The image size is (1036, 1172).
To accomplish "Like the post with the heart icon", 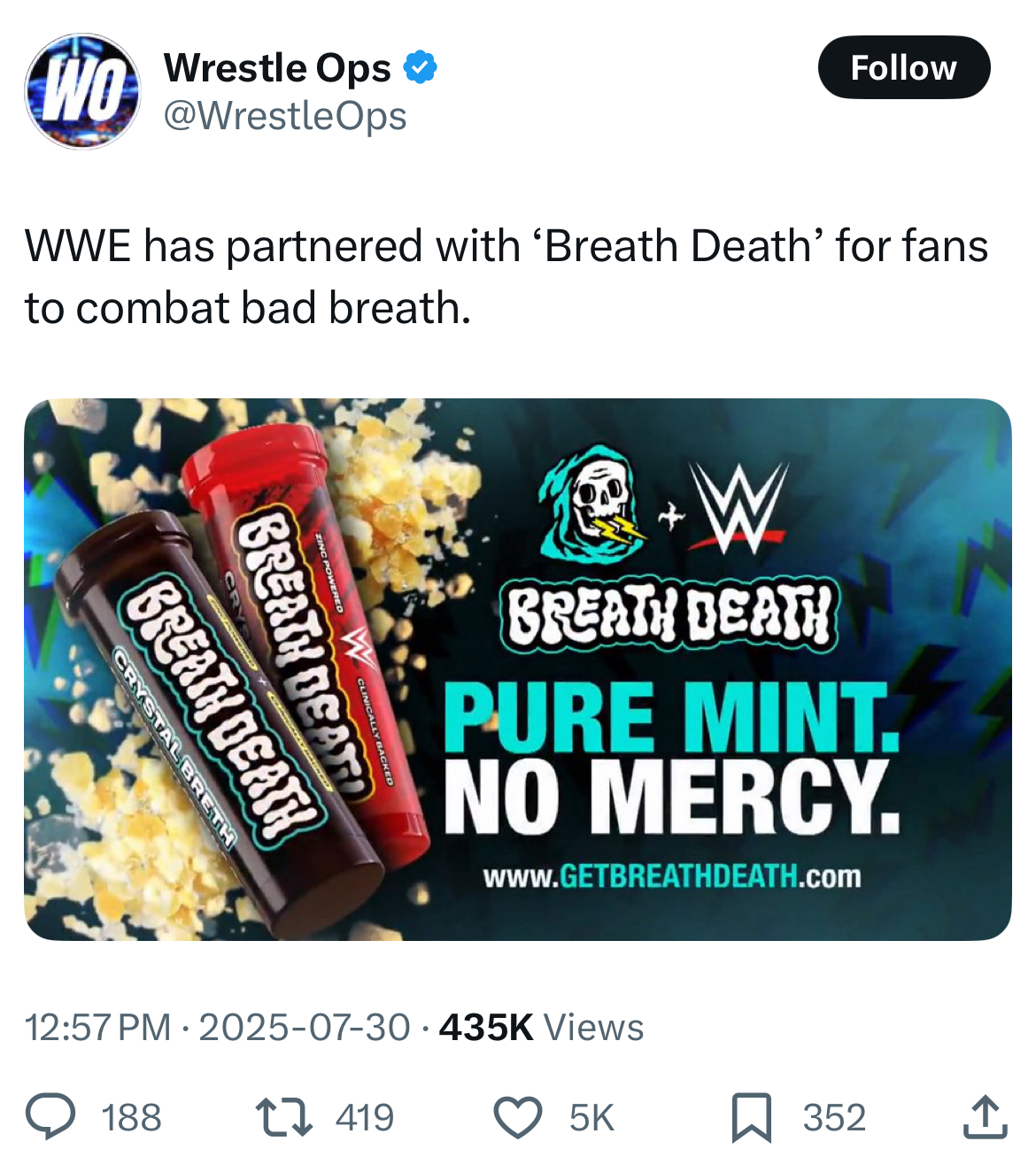I will tap(518, 1117).
